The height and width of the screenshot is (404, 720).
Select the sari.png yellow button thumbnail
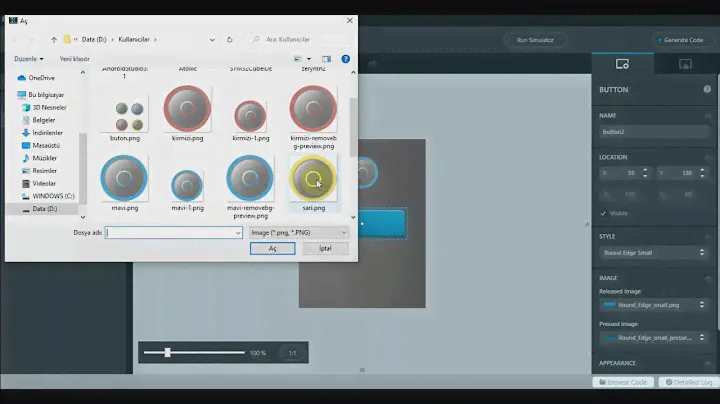(x=312, y=179)
